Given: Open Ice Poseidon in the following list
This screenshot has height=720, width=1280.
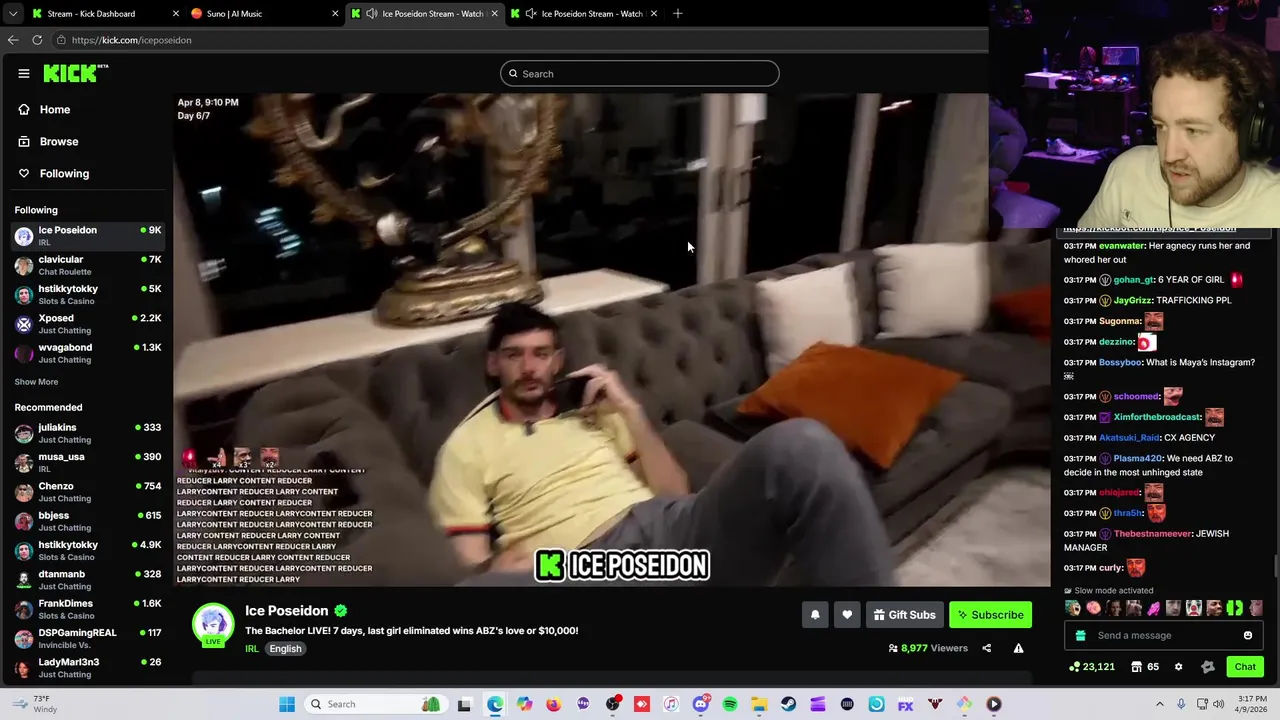Looking at the screenshot, I should (x=88, y=236).
